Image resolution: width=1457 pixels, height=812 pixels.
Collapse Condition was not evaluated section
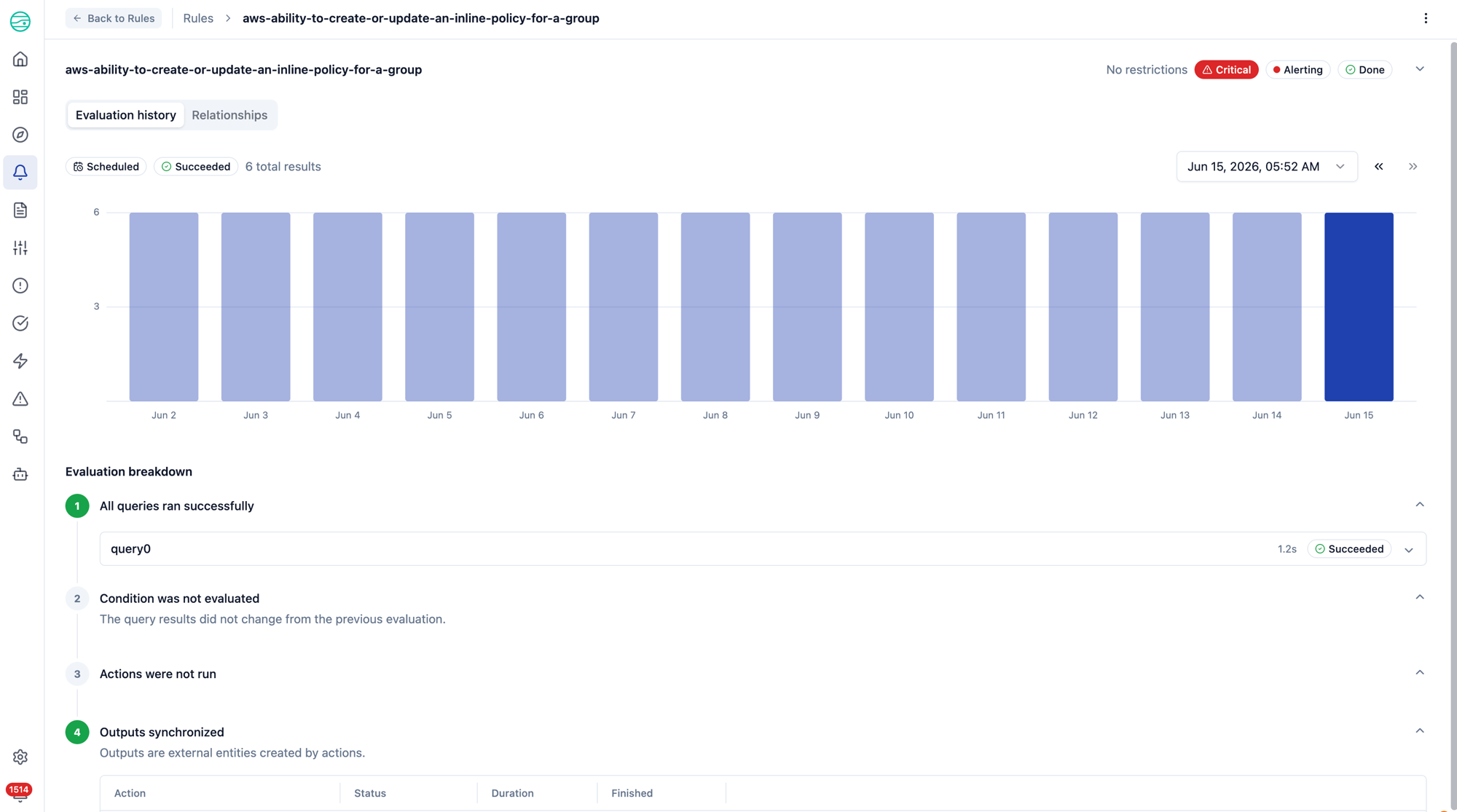[1420, 597]
